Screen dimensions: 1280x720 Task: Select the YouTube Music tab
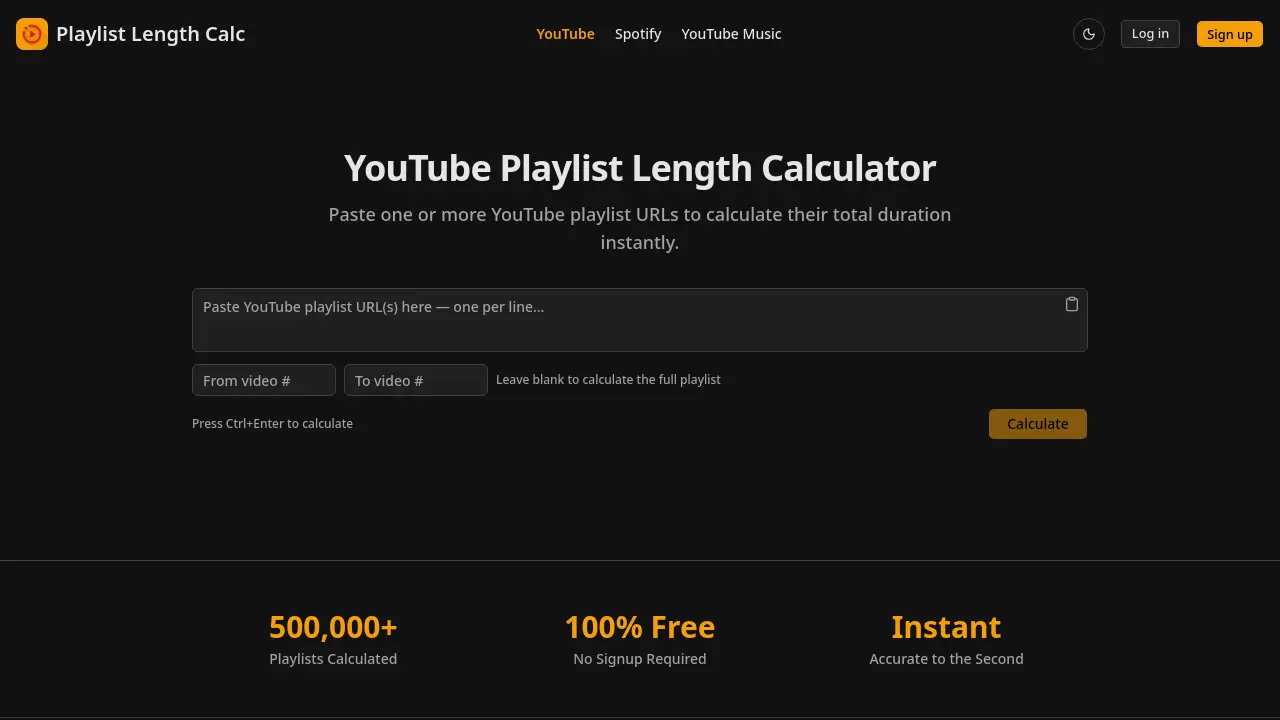[x=731, y=34]
